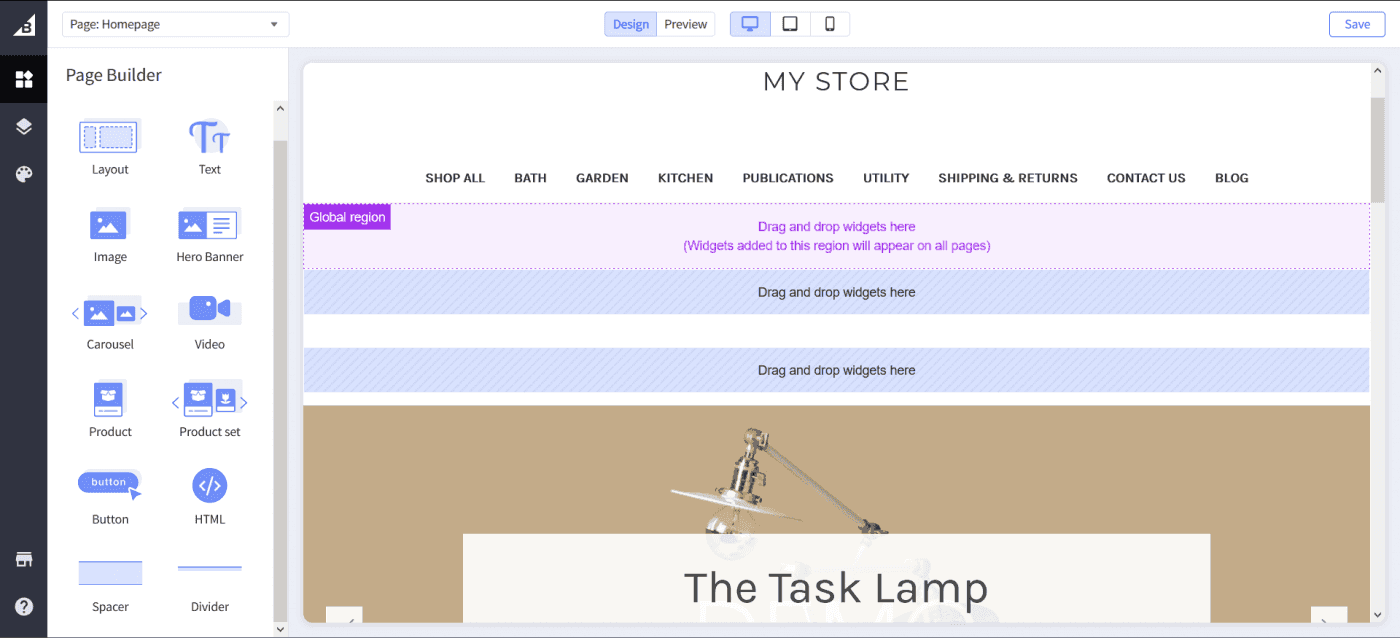Click scroll down arrow in widget panel
The width and height of the screenshot is (1400, 638).
coord(280,629)
